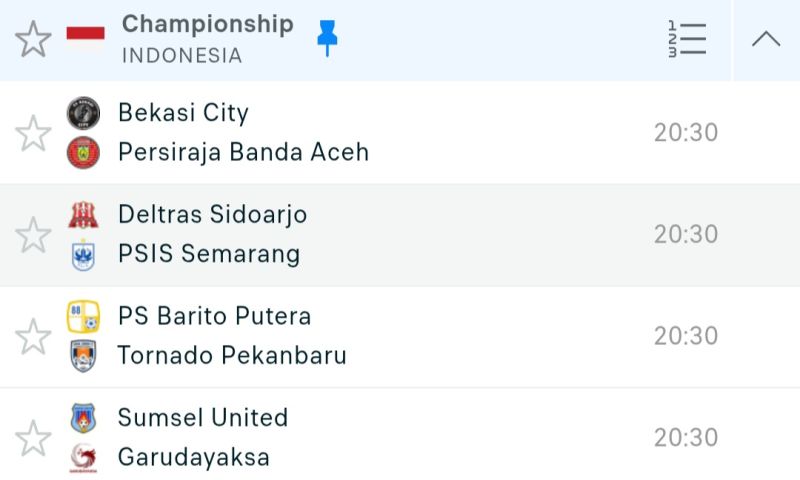Open the Sumsel United team name
Screen dimensions: 800x480
(203, 418)
